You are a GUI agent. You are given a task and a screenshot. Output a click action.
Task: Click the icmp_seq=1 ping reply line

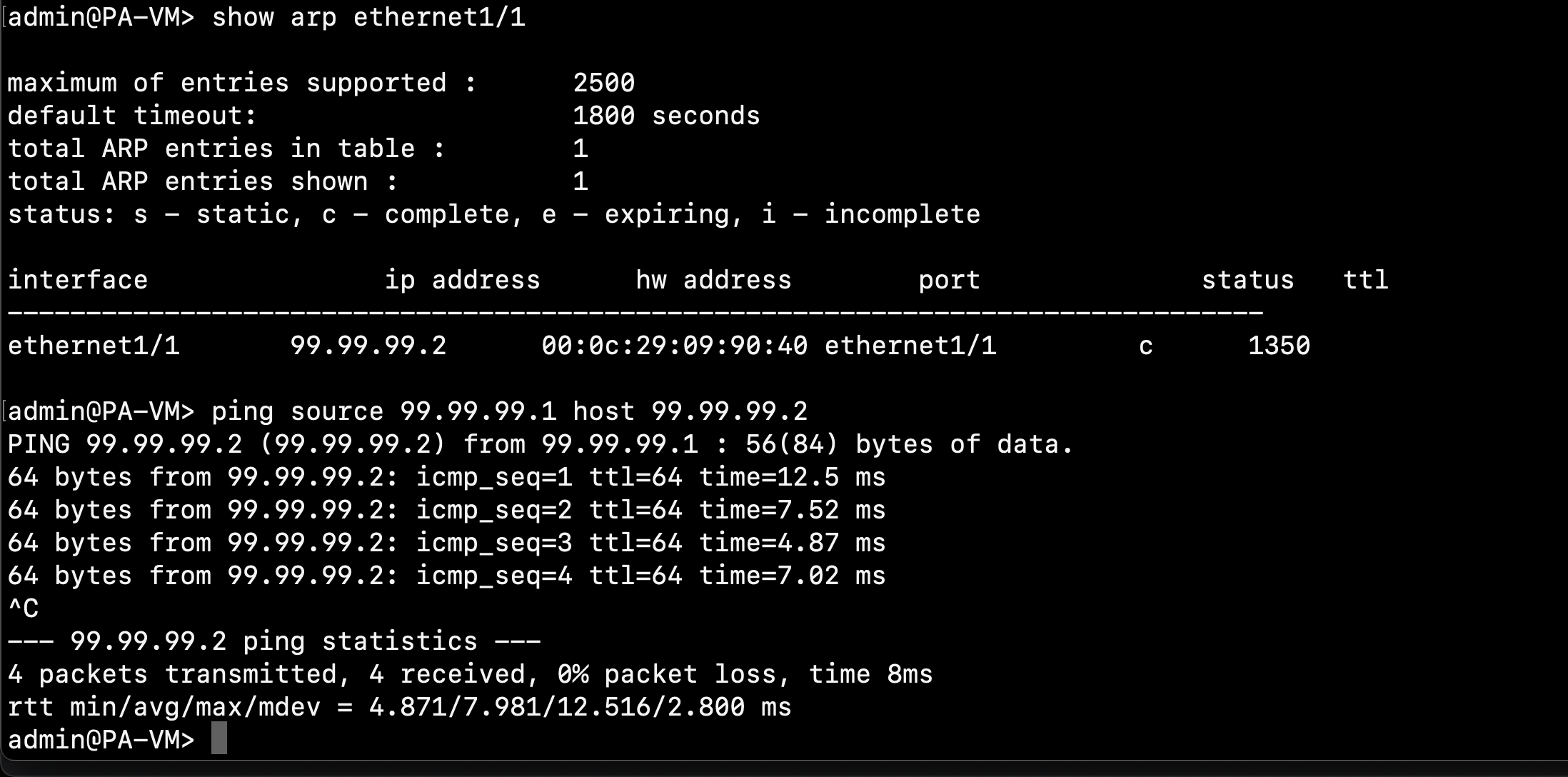pos(446,477)
